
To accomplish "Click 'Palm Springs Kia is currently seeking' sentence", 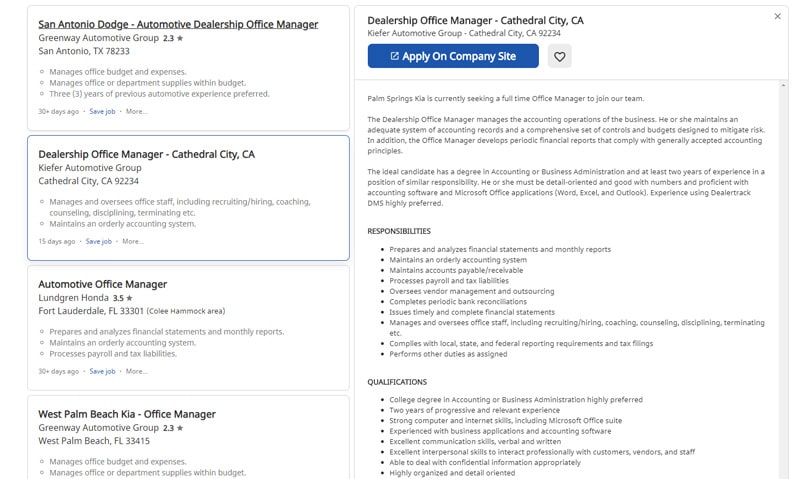I will [506, 98].
